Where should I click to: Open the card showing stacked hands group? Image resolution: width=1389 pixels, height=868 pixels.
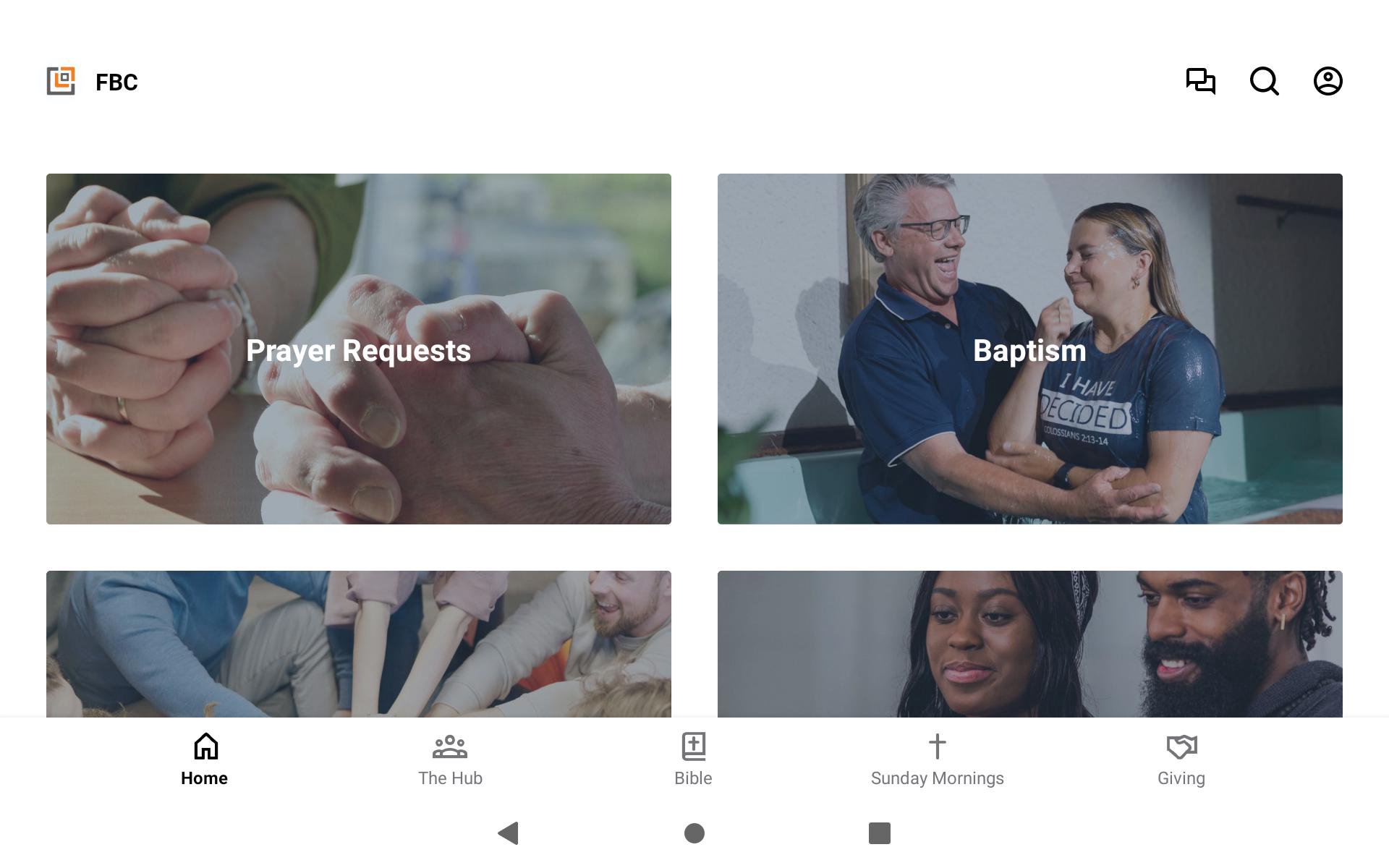click(x=359, y=644)
